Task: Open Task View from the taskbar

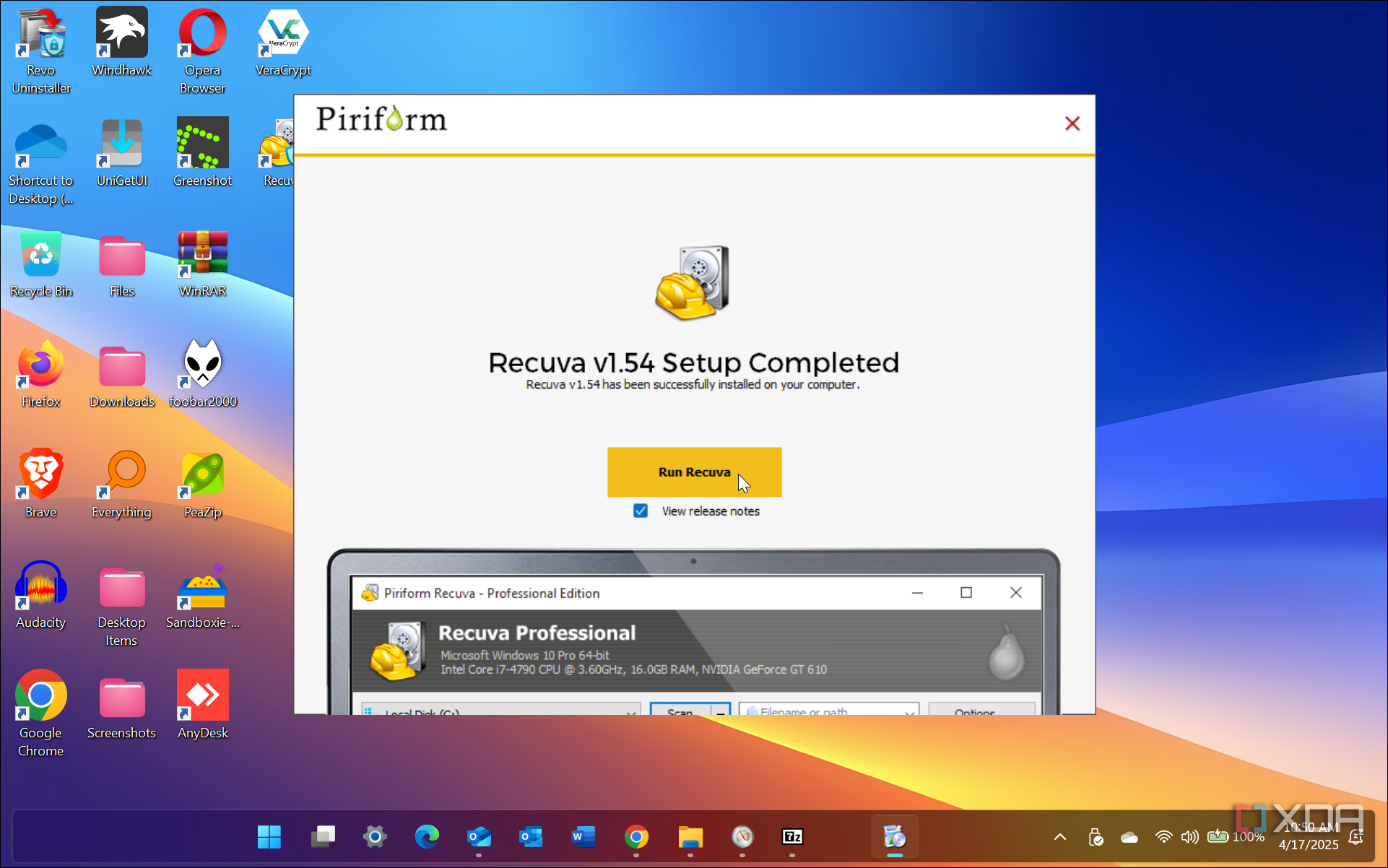Action: click(x=323, y=837)
